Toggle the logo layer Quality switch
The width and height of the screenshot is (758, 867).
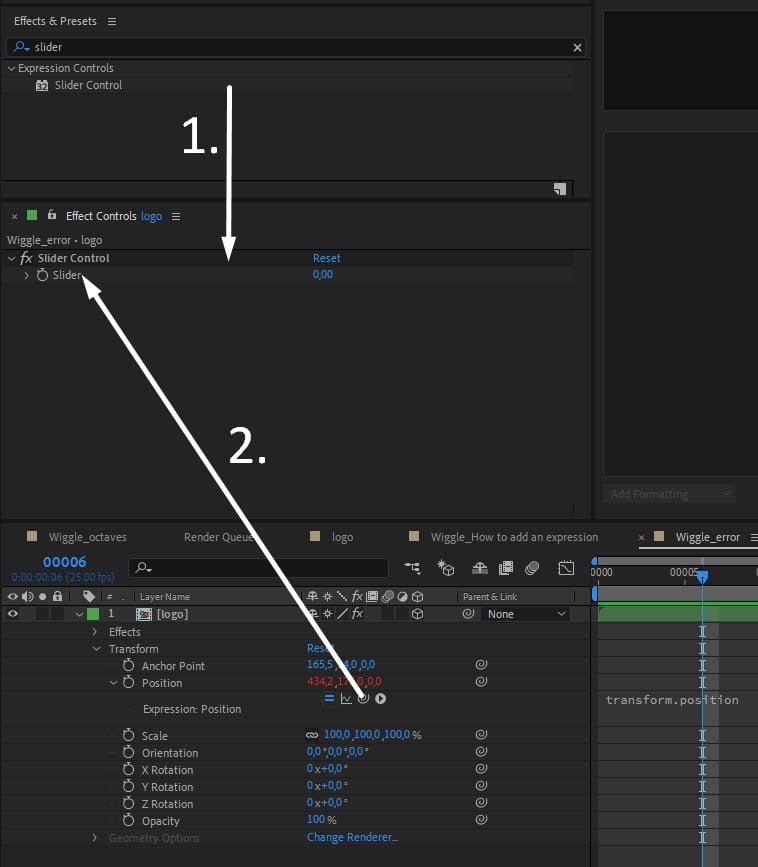(342, 613)
